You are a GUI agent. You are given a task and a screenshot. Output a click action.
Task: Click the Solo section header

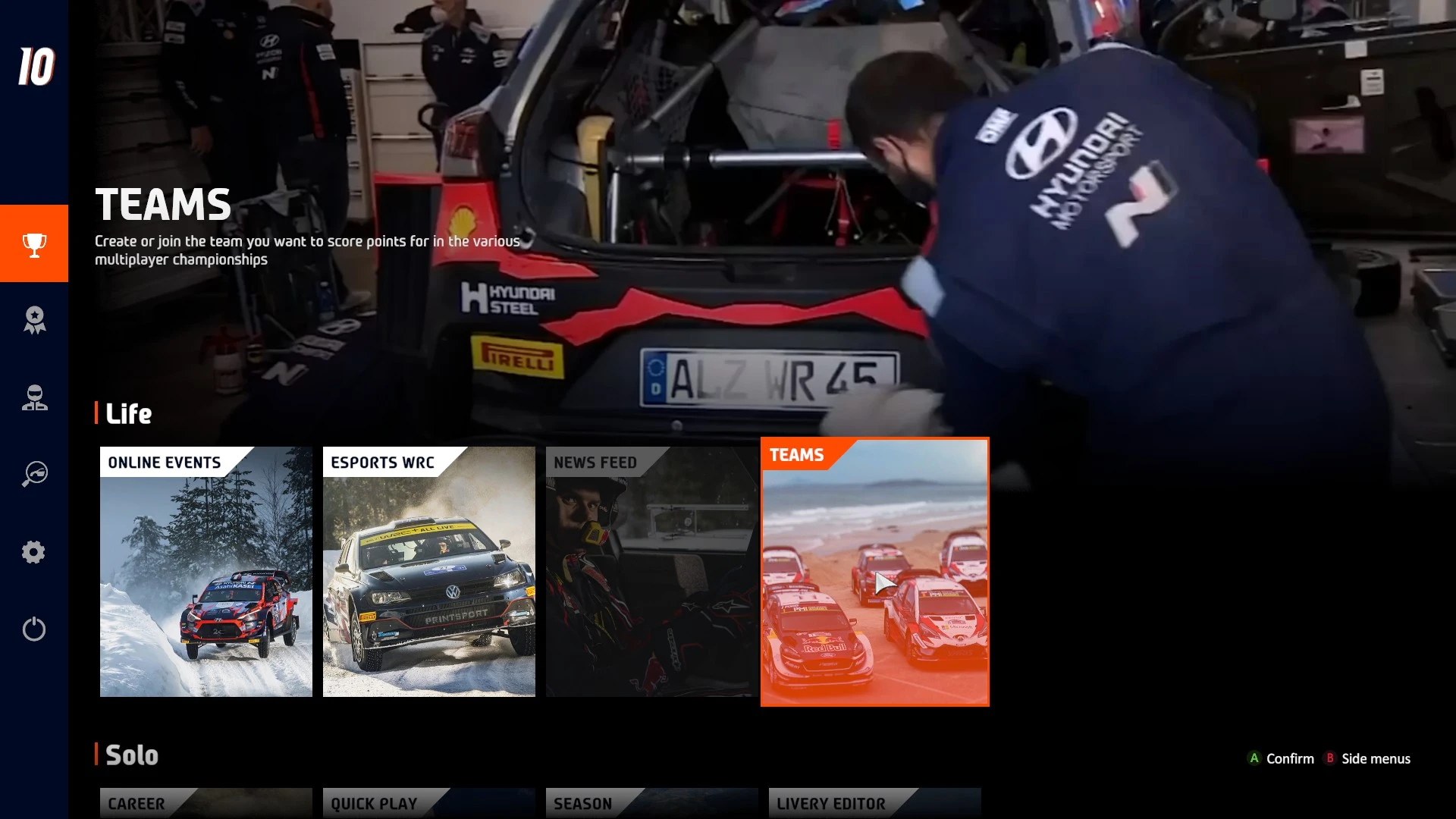tap(132, 755)
